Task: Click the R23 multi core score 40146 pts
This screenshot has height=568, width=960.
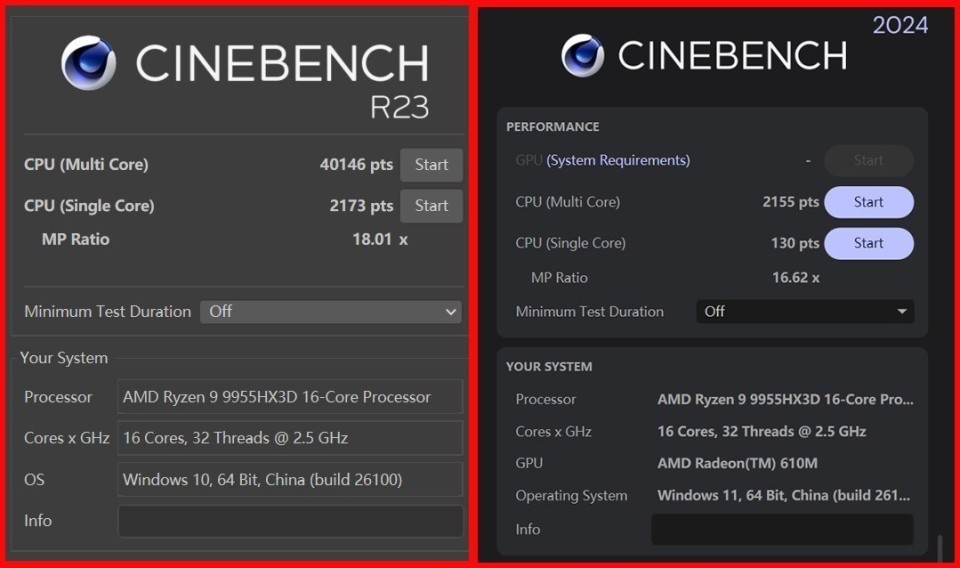Action: (x=356, y=165)
